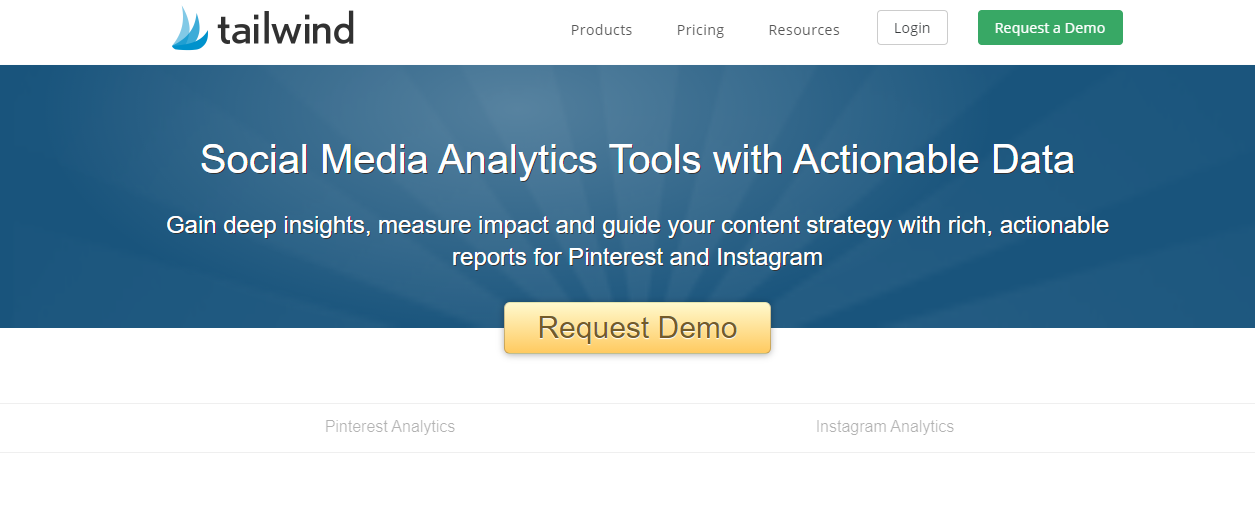Click the word "Instagram" in the hero subheading
Viewport: 1255px width, 517px height.
769,257
